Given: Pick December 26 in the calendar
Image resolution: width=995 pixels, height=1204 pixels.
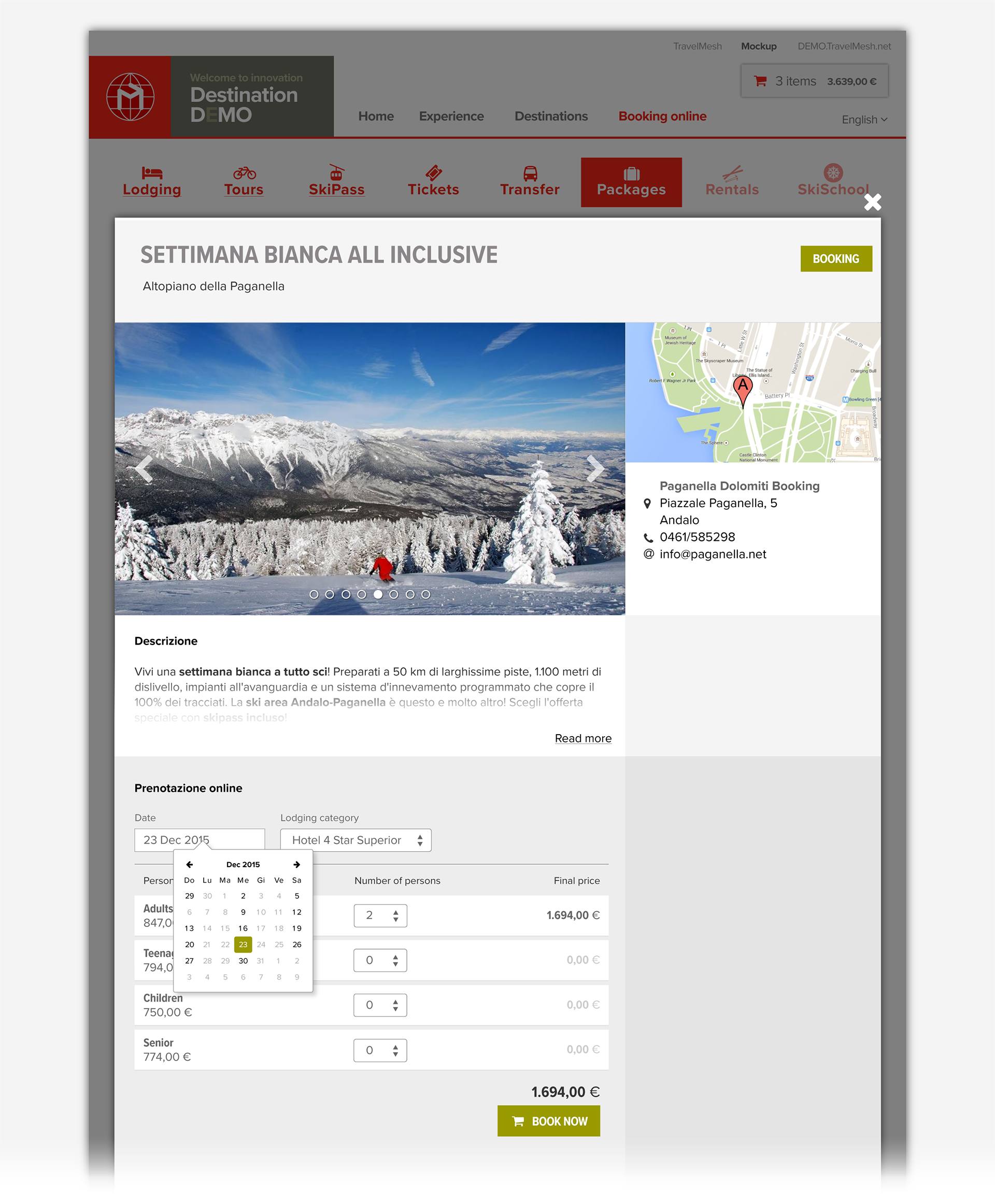Looking at the screenshot, I should 297,944.
